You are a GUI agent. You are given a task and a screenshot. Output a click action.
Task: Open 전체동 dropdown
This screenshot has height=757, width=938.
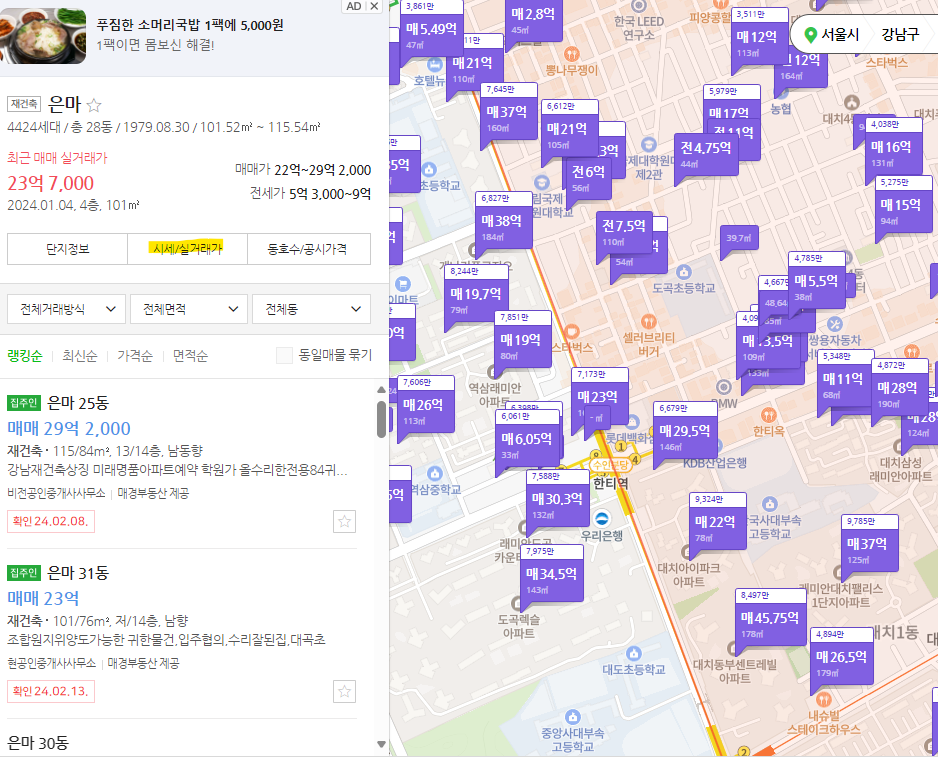click(312, 309)
